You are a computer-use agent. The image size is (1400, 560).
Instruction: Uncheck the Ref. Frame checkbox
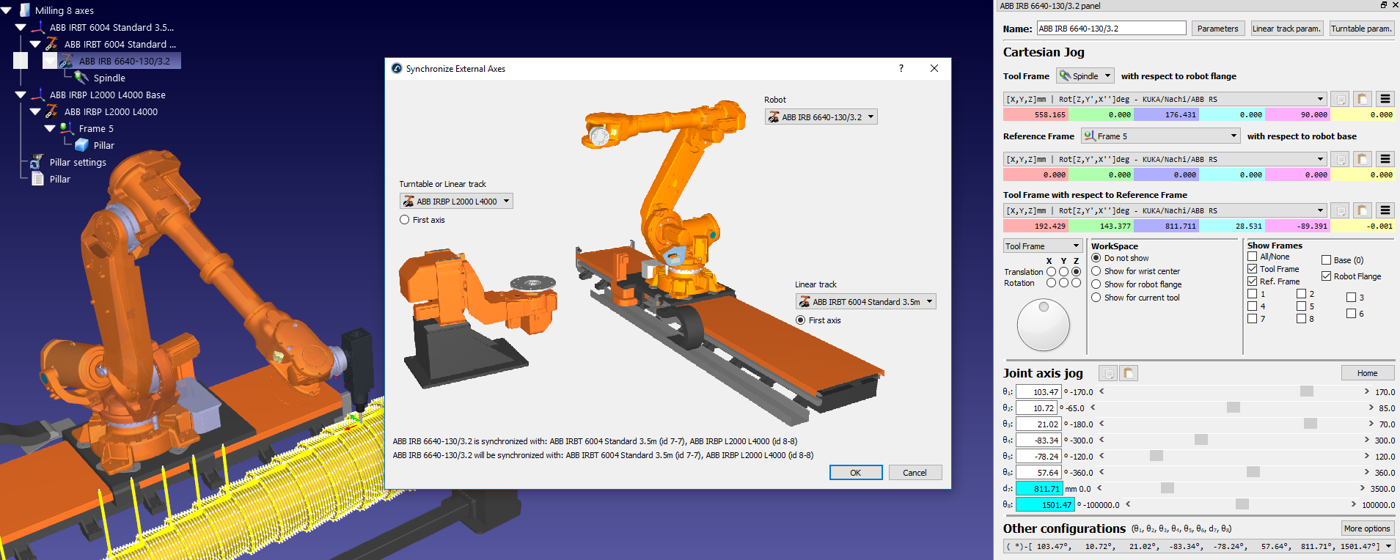(1252, 282)
